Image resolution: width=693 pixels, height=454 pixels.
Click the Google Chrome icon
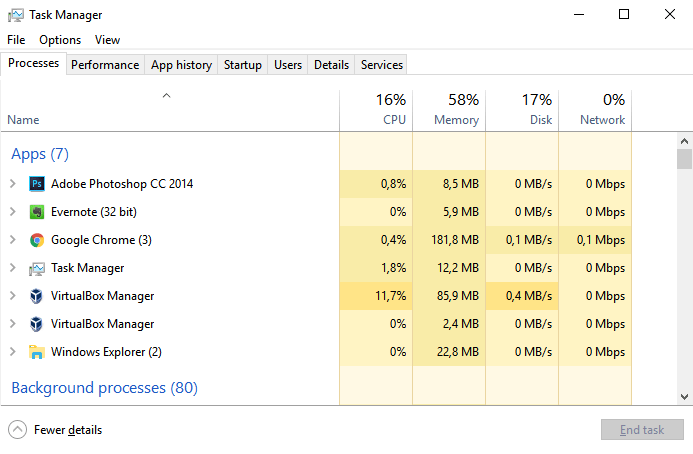[37, 240]
